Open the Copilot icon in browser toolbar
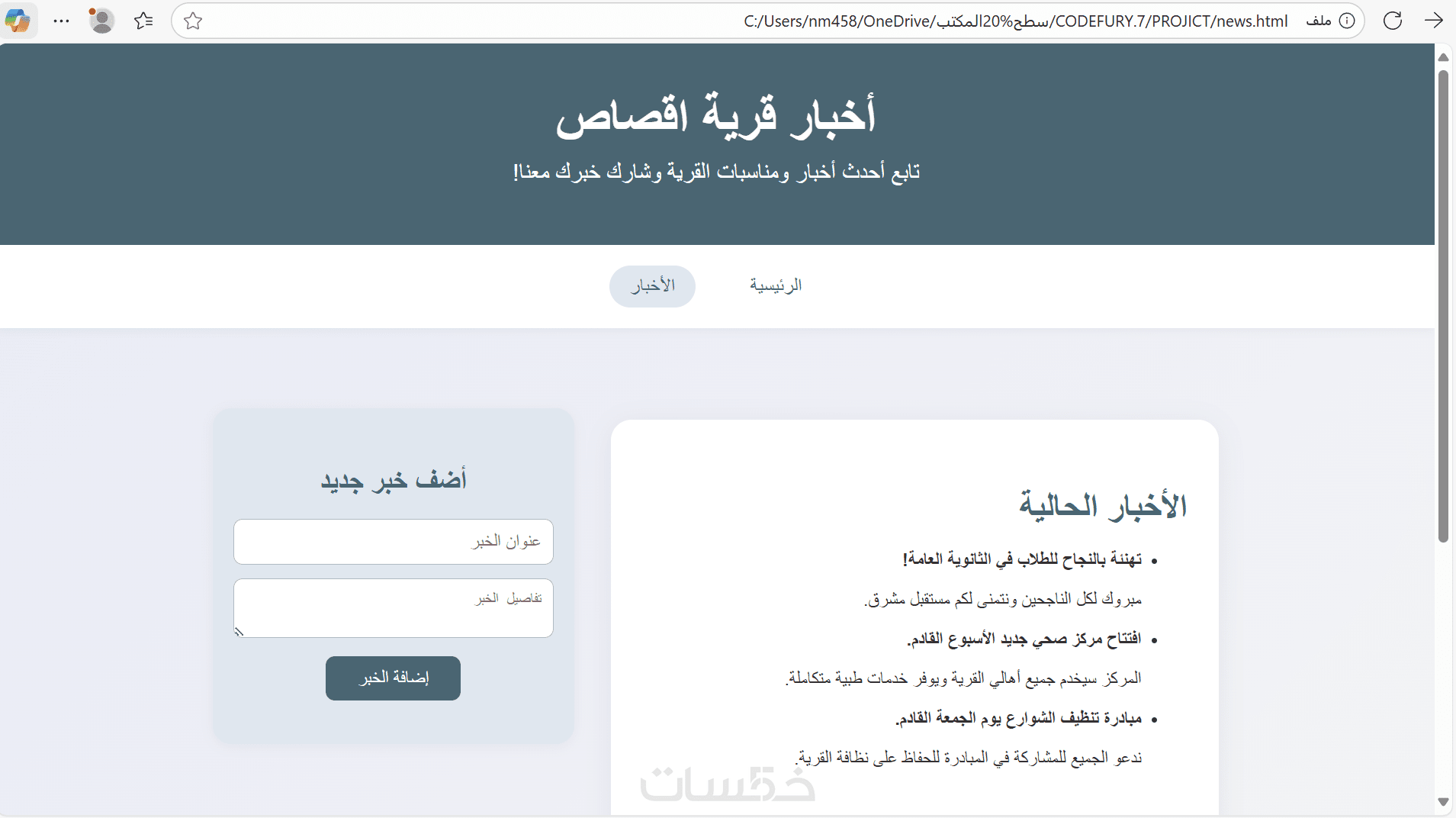The width and height of the screenshot is (1456, 818). 18,21
